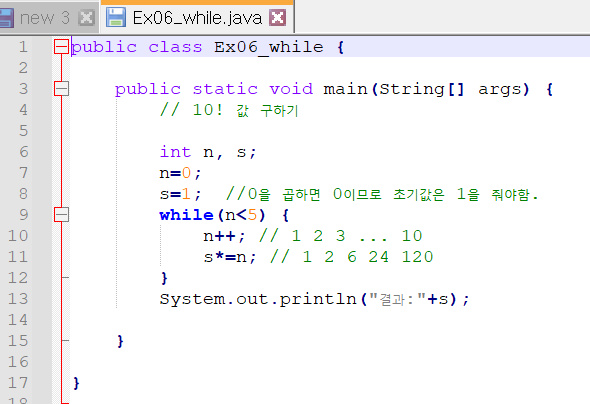
Task: Click line number 13 in the margin
Action: [x=18, y=299]
